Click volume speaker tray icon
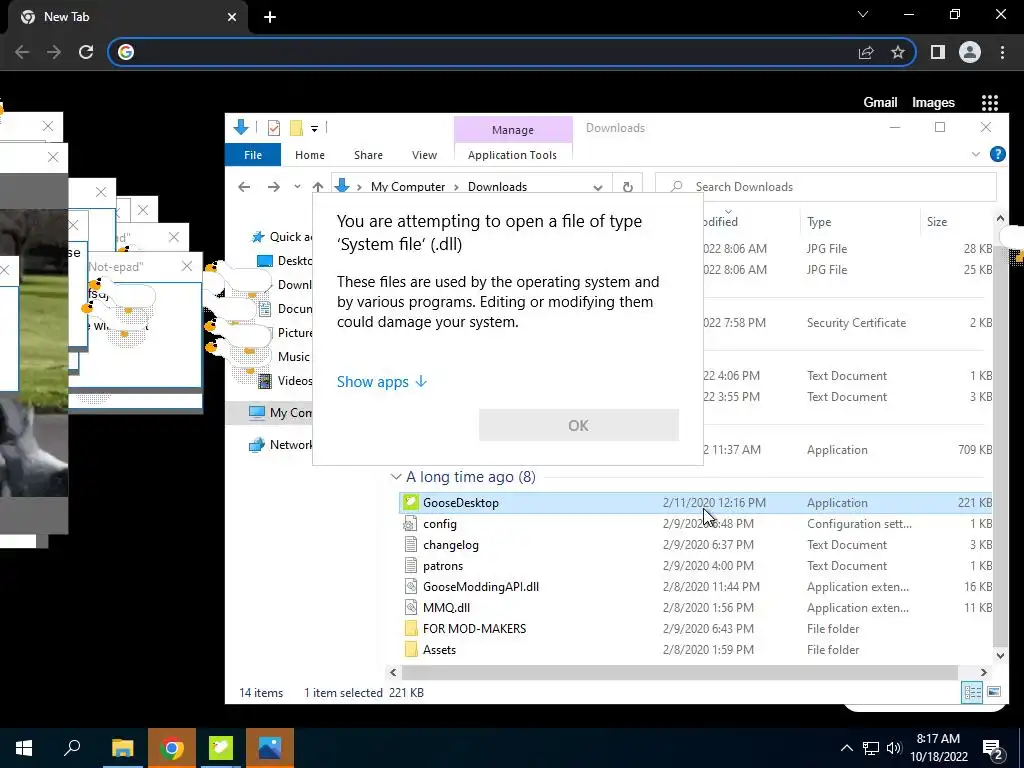This screenshot has height=768, width=1024. tap(894, 748)
